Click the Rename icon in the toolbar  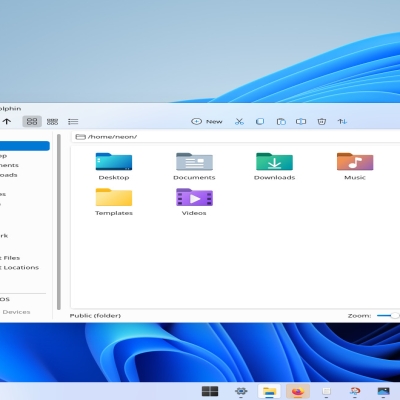(x=301, y=122)
